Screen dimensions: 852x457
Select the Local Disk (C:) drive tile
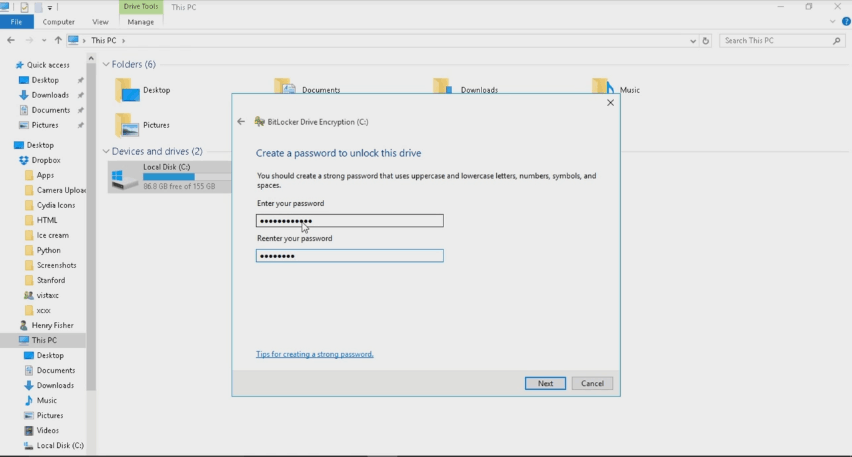click(170, 177)
